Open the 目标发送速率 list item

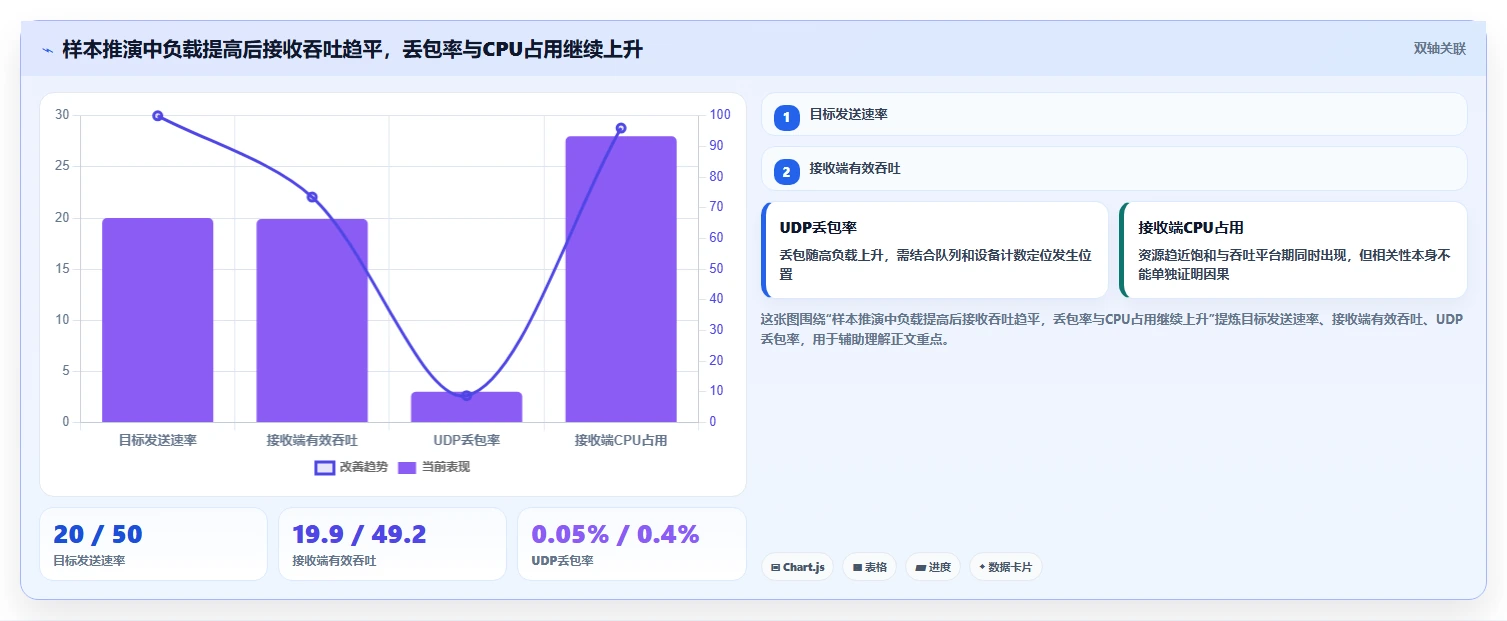tap(1114, 114)
